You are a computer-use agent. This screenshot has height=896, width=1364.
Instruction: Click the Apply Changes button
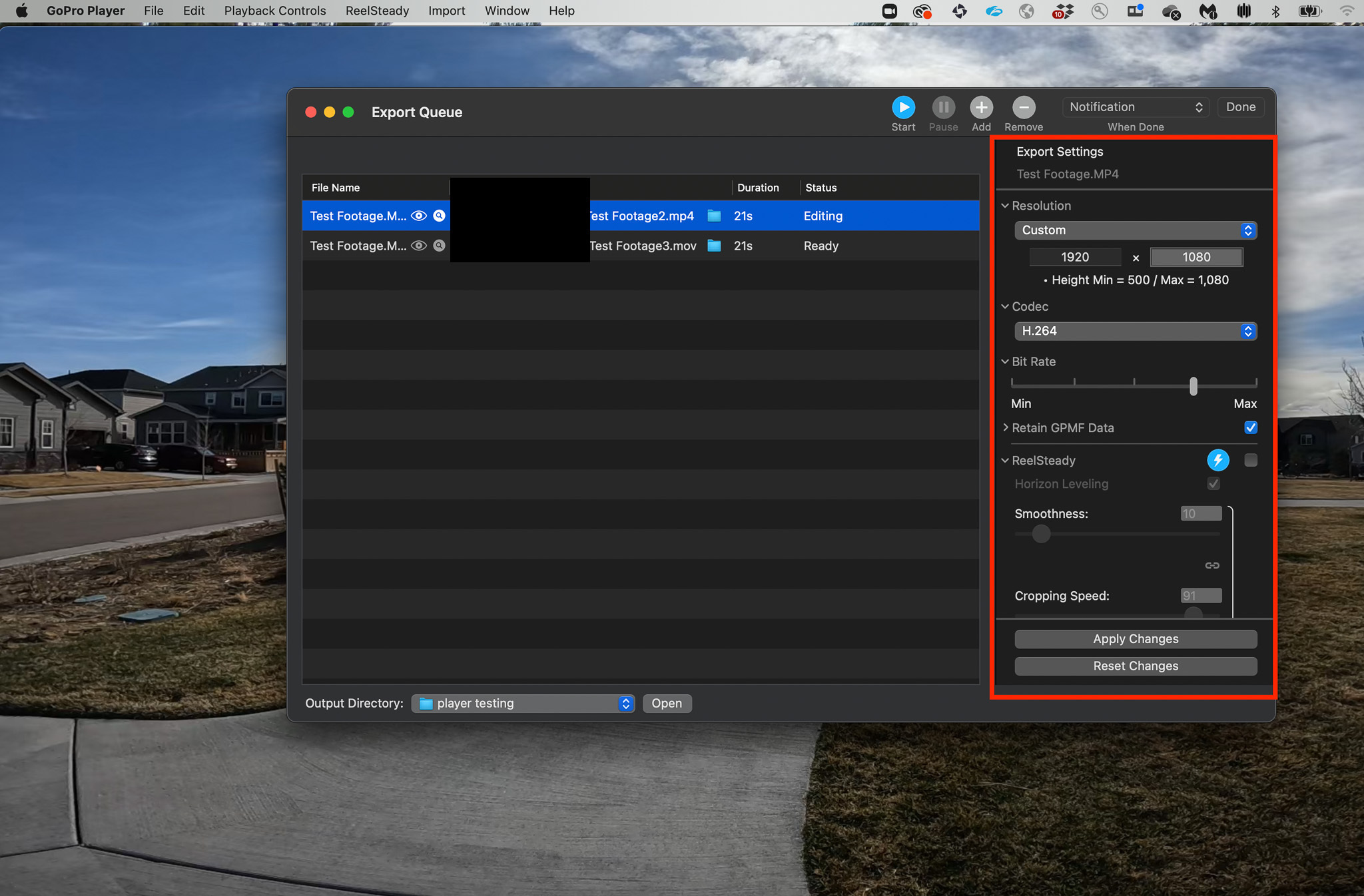click(x=1136, y=639)
